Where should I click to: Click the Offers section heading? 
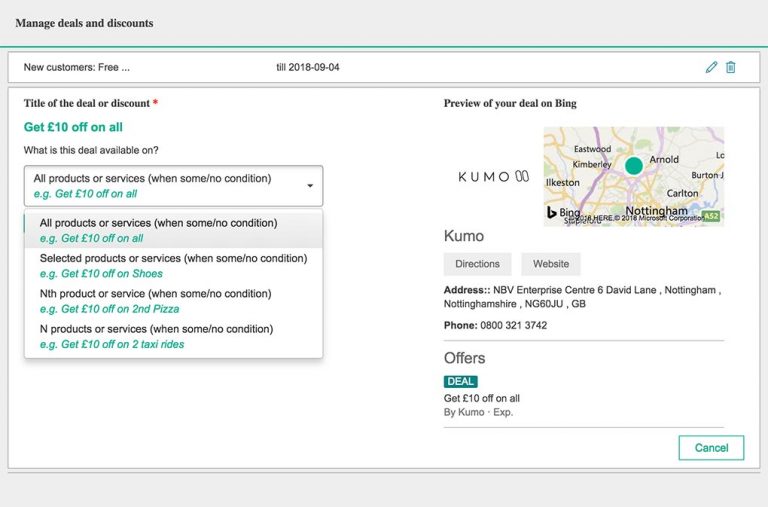click(x=464, y=358)
